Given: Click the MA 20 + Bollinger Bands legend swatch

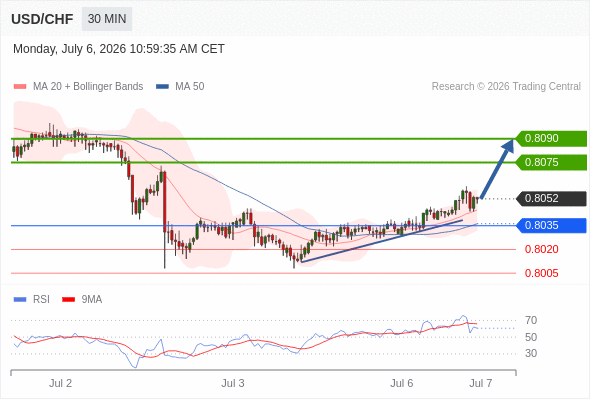Looking at the screenshot, I should point(20,87).
